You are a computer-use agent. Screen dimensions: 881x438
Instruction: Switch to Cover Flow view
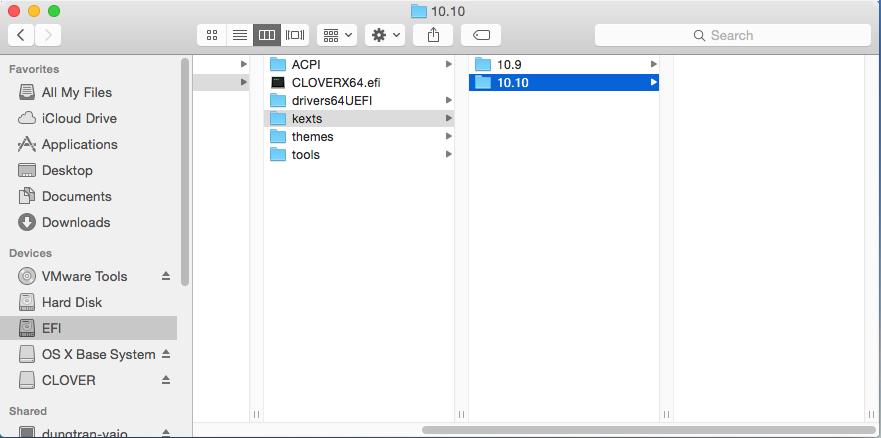pyautogui.click(x=294, y=35)
